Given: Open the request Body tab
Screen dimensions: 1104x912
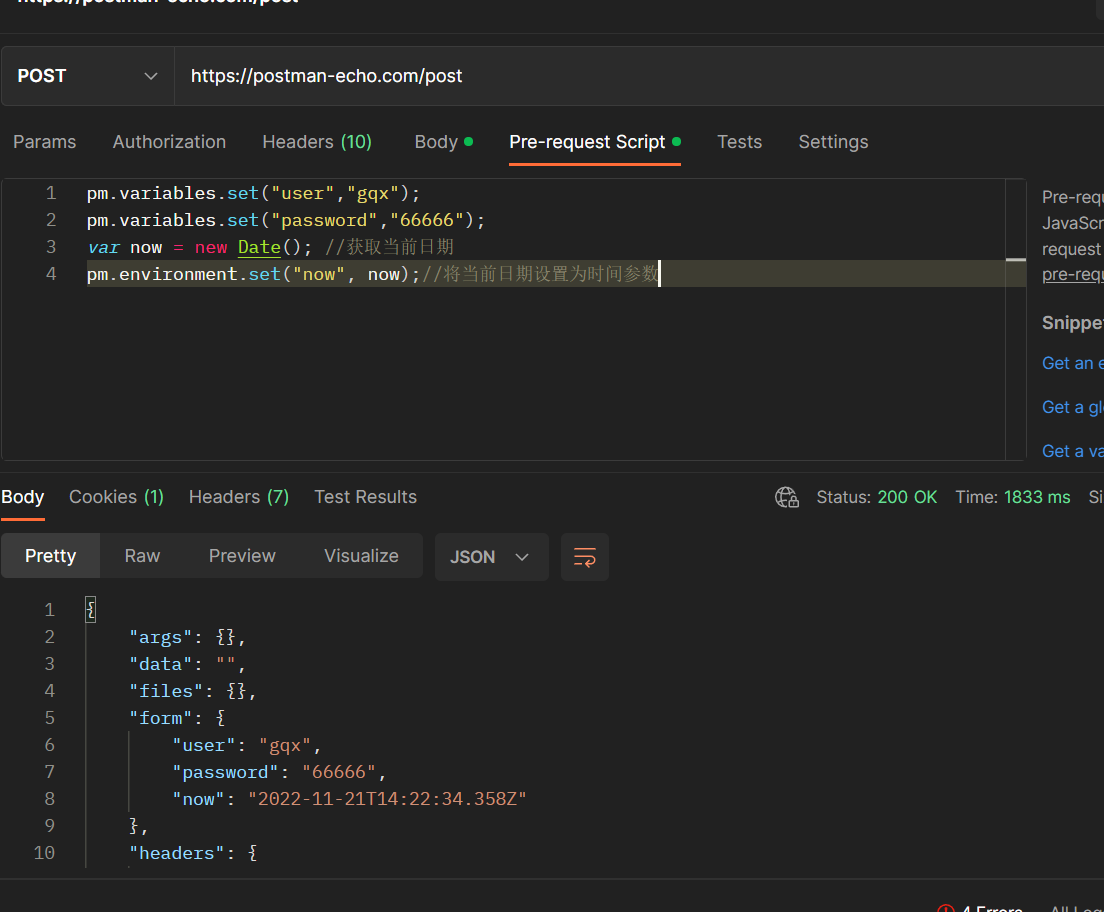Looking at the screenshot, I should pyautogui.click(x=436, y=142).
